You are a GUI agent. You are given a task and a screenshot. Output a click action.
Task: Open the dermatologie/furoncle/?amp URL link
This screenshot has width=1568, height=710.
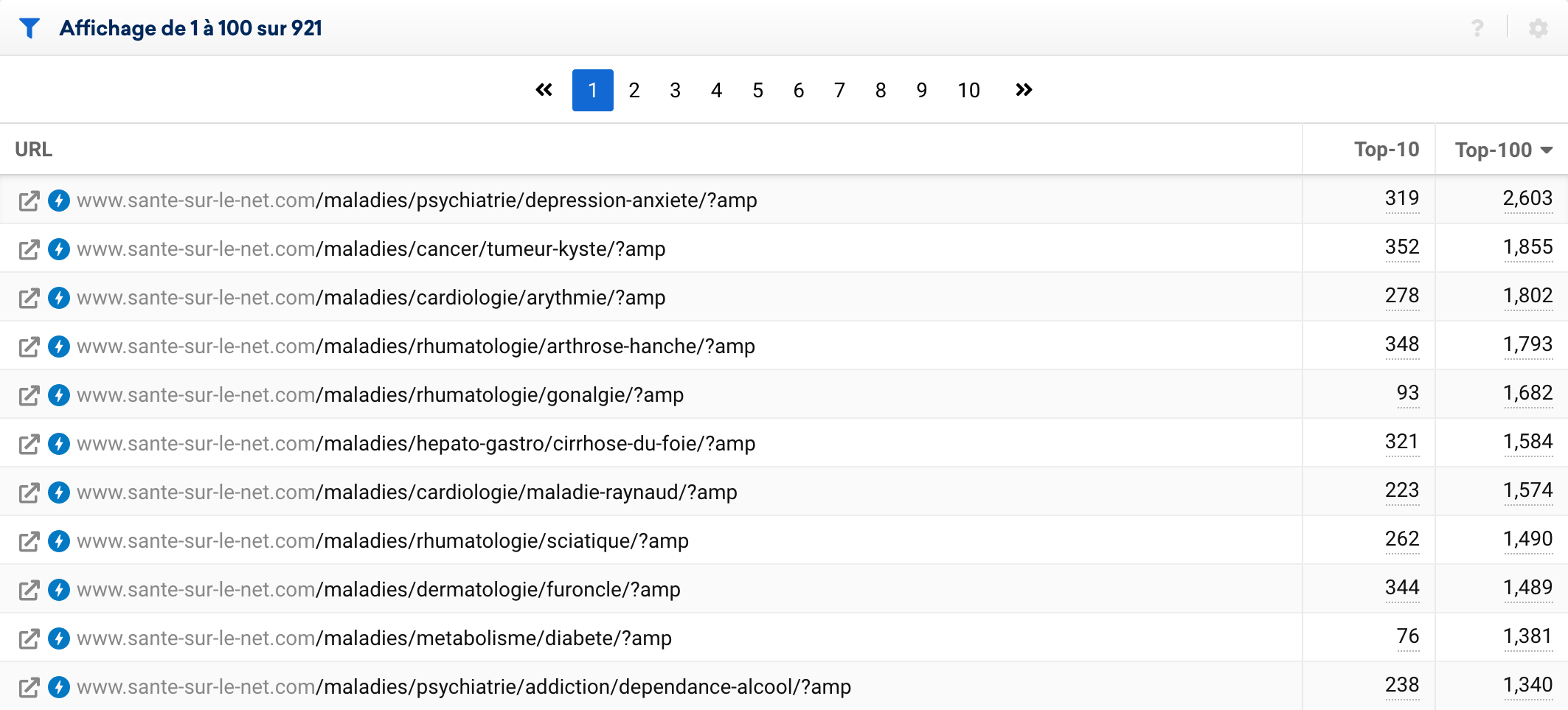pyautogui.click(x=378, y=590)
